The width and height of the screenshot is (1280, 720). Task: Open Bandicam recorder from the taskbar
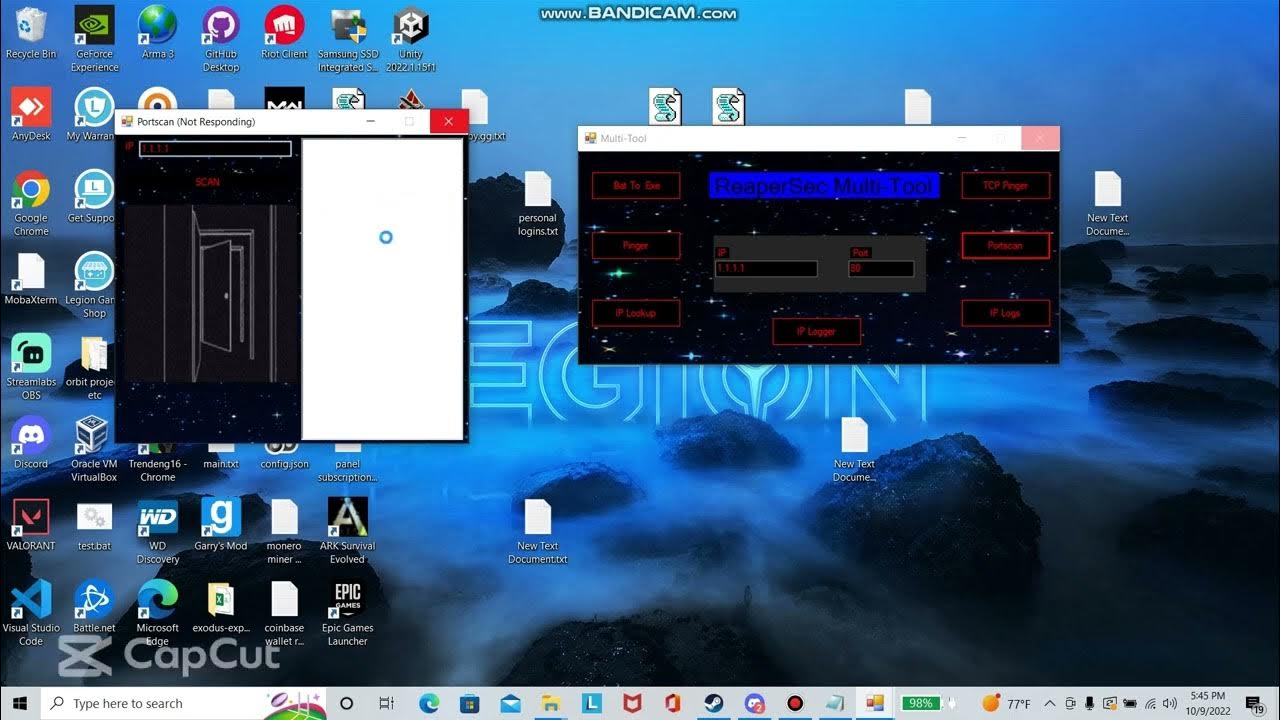pos(795,703)
